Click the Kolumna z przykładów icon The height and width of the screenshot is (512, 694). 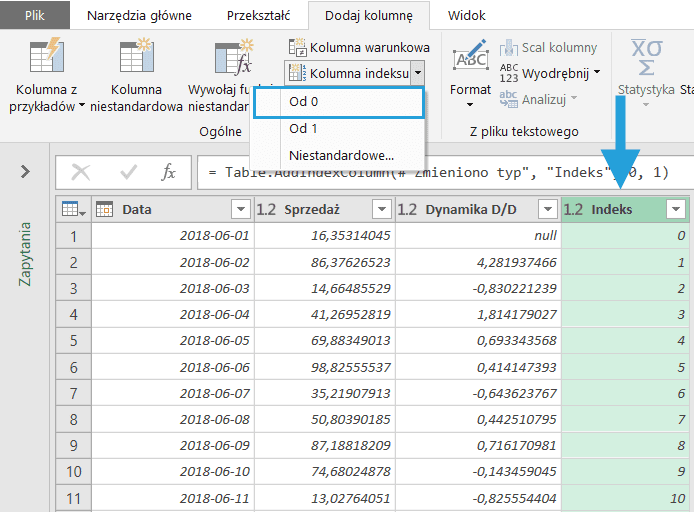coord(46,58)
